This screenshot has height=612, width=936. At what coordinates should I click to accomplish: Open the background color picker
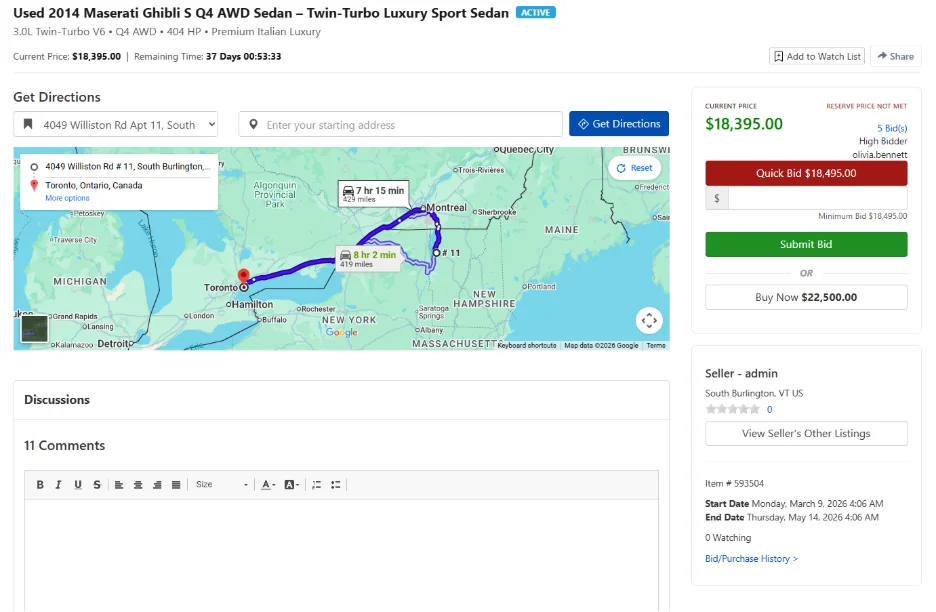292,485
